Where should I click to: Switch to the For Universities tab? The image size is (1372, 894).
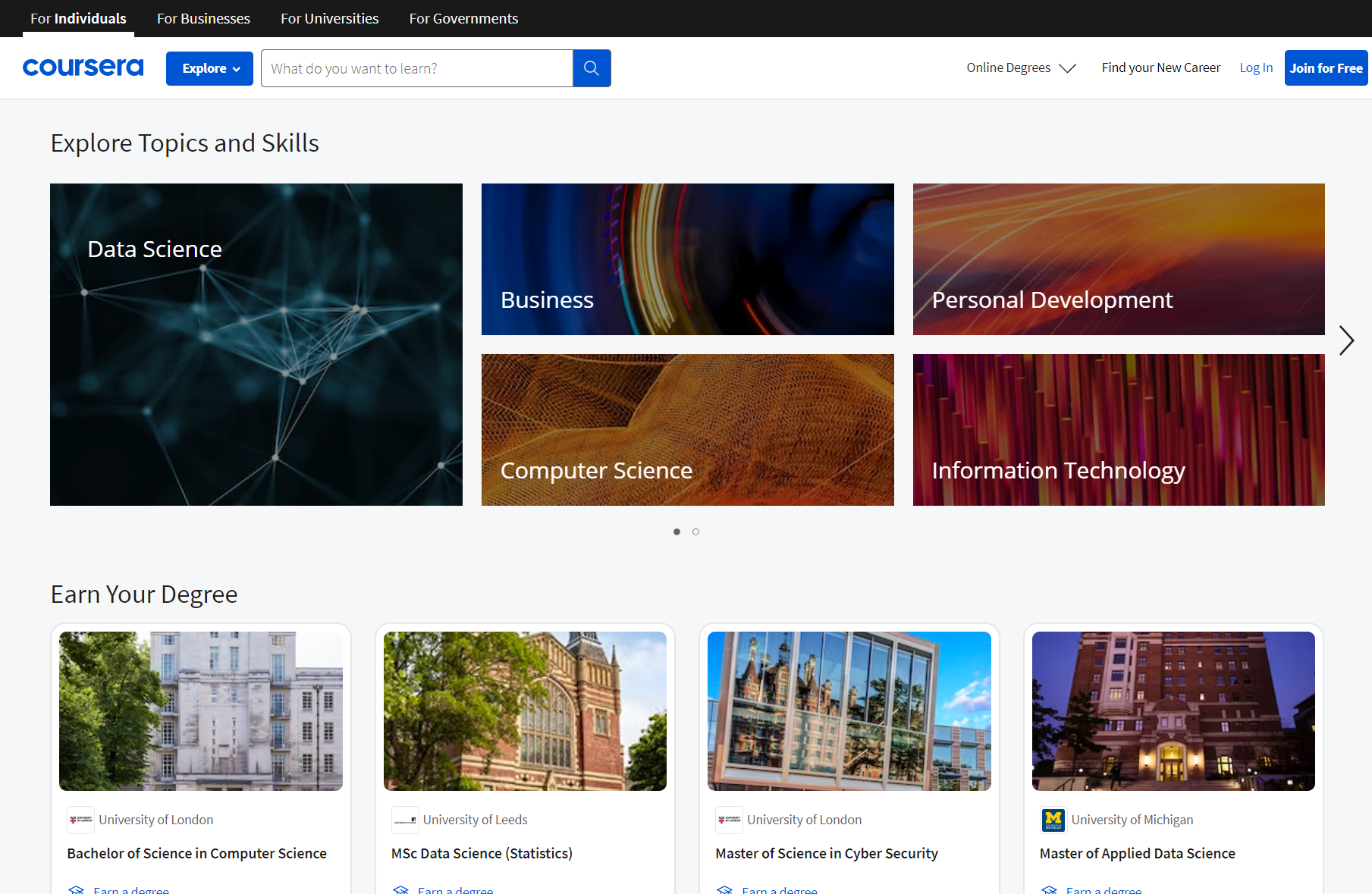[x=329, y=18]
